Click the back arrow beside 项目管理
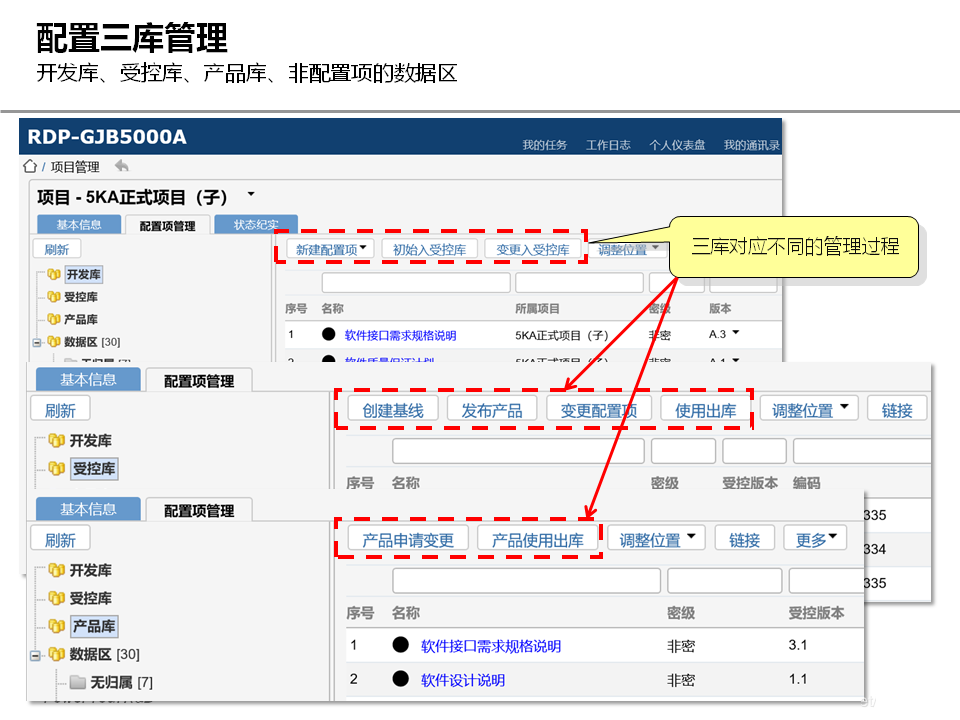The height and width of the screenshot is (720, 960). coord(122,165)
